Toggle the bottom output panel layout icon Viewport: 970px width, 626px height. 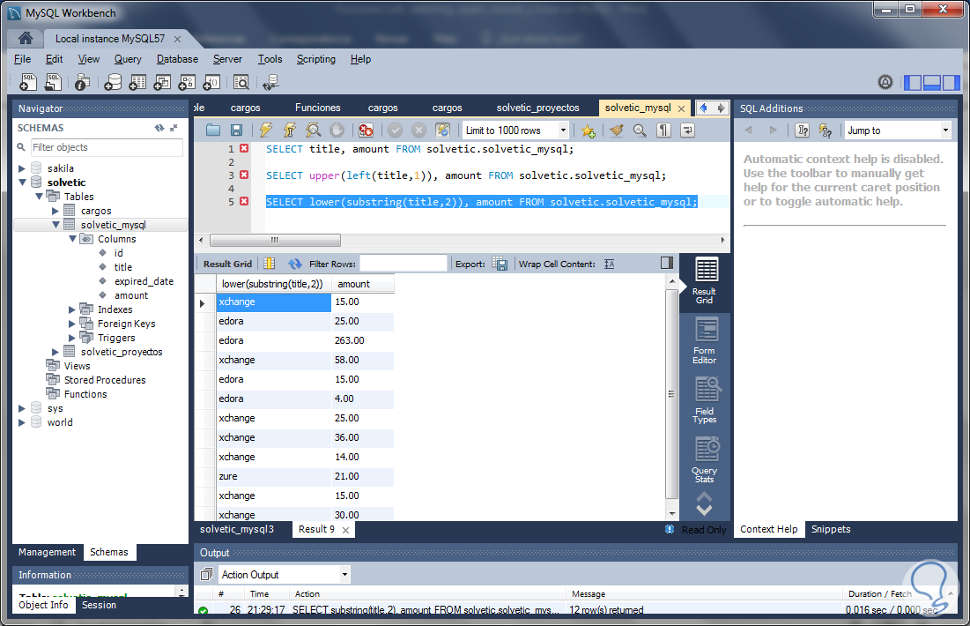[932, 82]
